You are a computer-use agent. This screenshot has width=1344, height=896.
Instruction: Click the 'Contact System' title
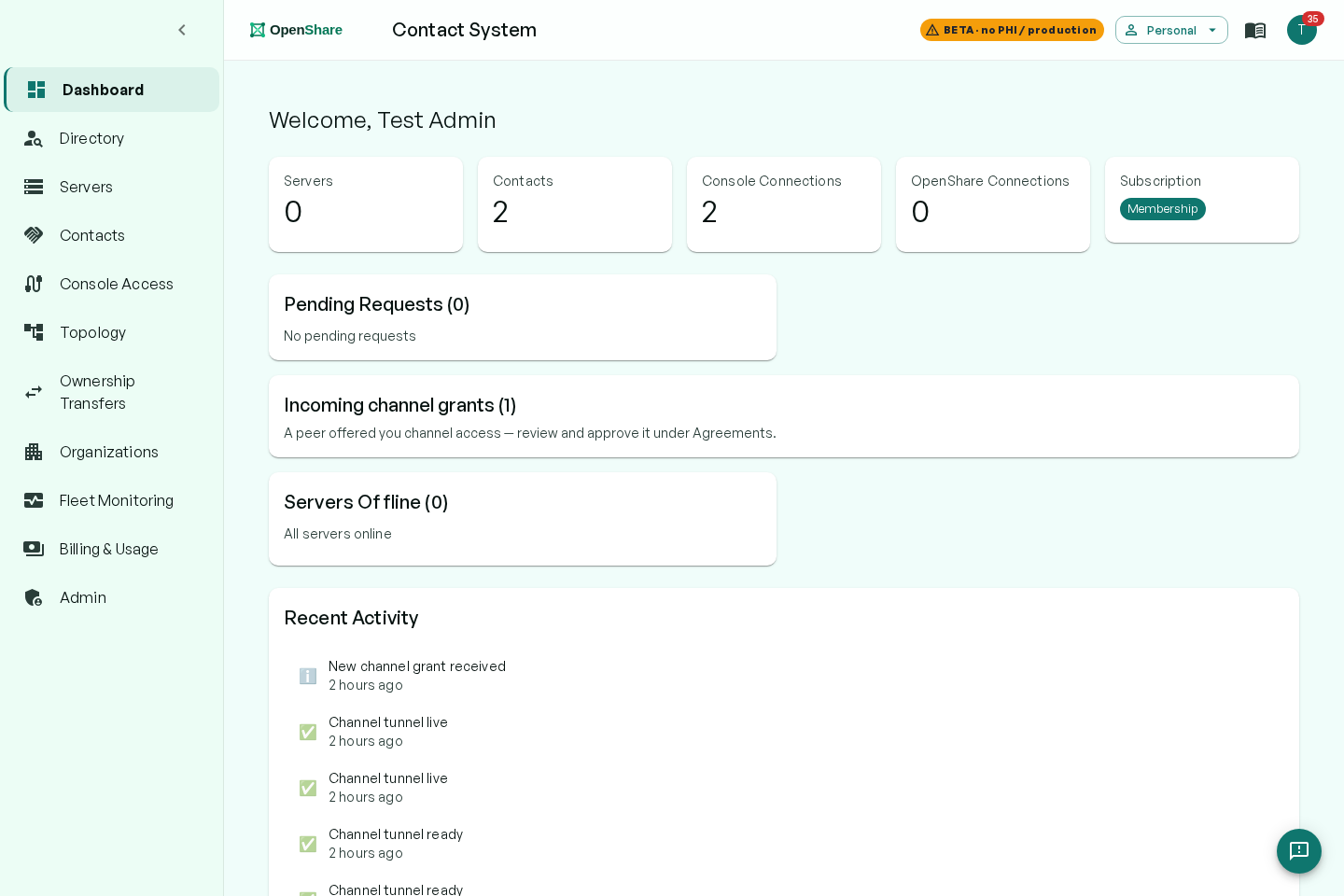[x=464, y=30]
